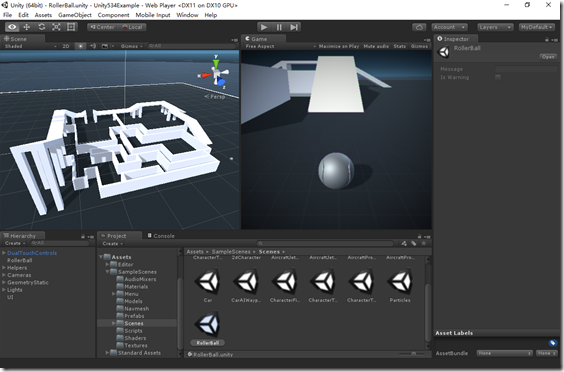Select the Rect transform tool
The image size is (564, 372).
(x=71, y=27)
